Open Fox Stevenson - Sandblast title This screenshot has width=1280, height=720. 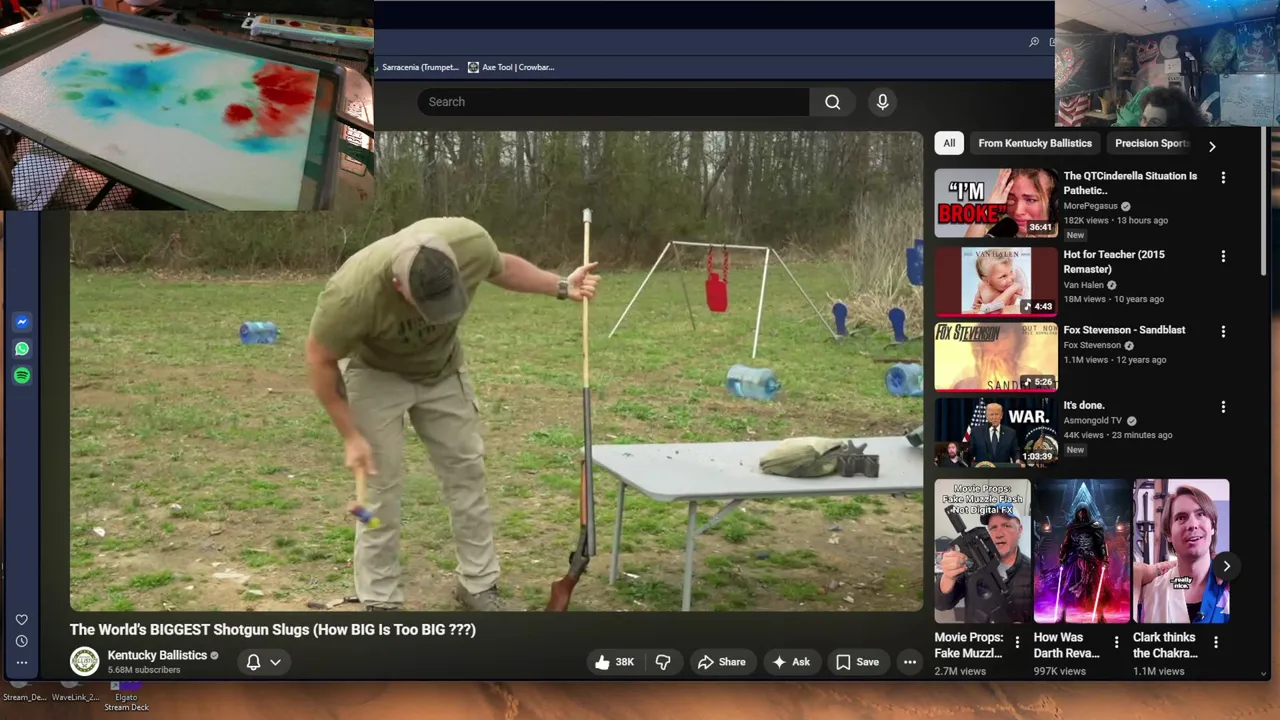point(1124,330)
